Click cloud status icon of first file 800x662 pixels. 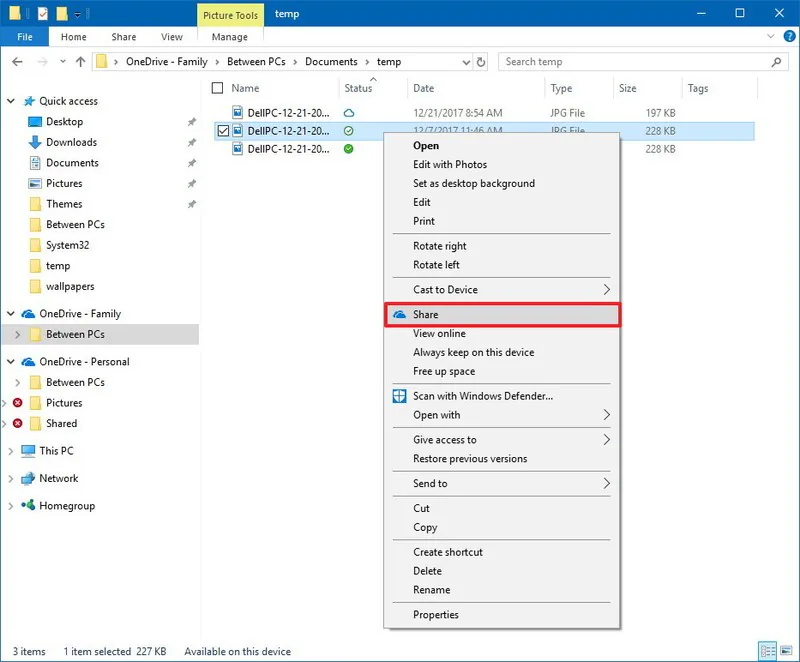(349, 113)
